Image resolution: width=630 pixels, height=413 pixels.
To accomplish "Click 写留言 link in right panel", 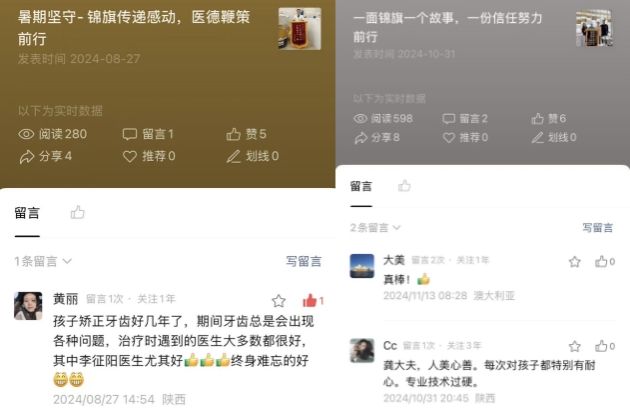I will (598, 228).
